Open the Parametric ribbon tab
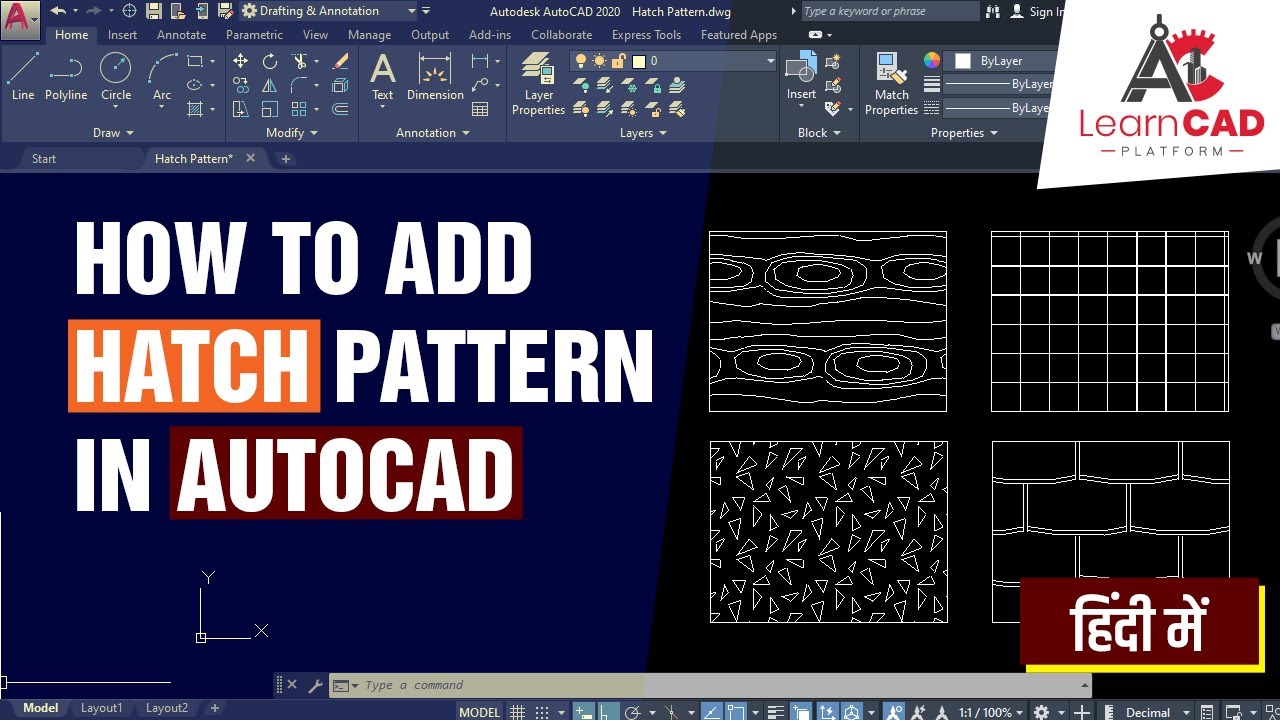 pyautogui.click(x=254, y=35)
